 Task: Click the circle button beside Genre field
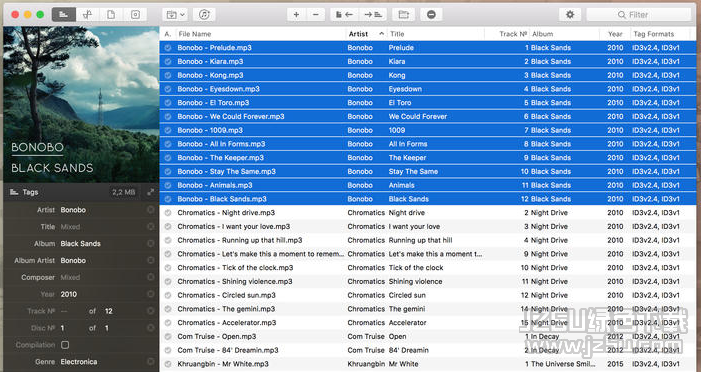click(x=151, y=361)
